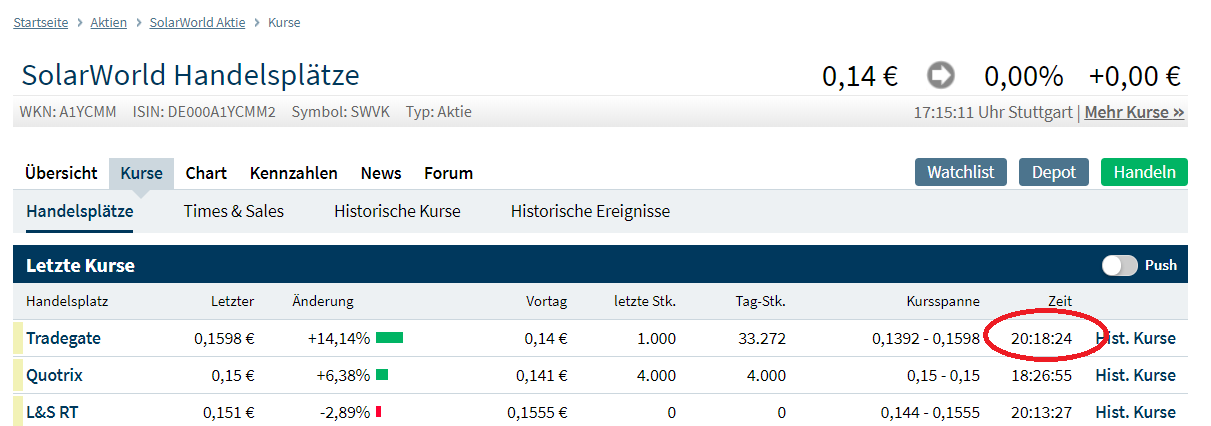
Task: Switch to the Chart tab
Action: pos(206,173)
